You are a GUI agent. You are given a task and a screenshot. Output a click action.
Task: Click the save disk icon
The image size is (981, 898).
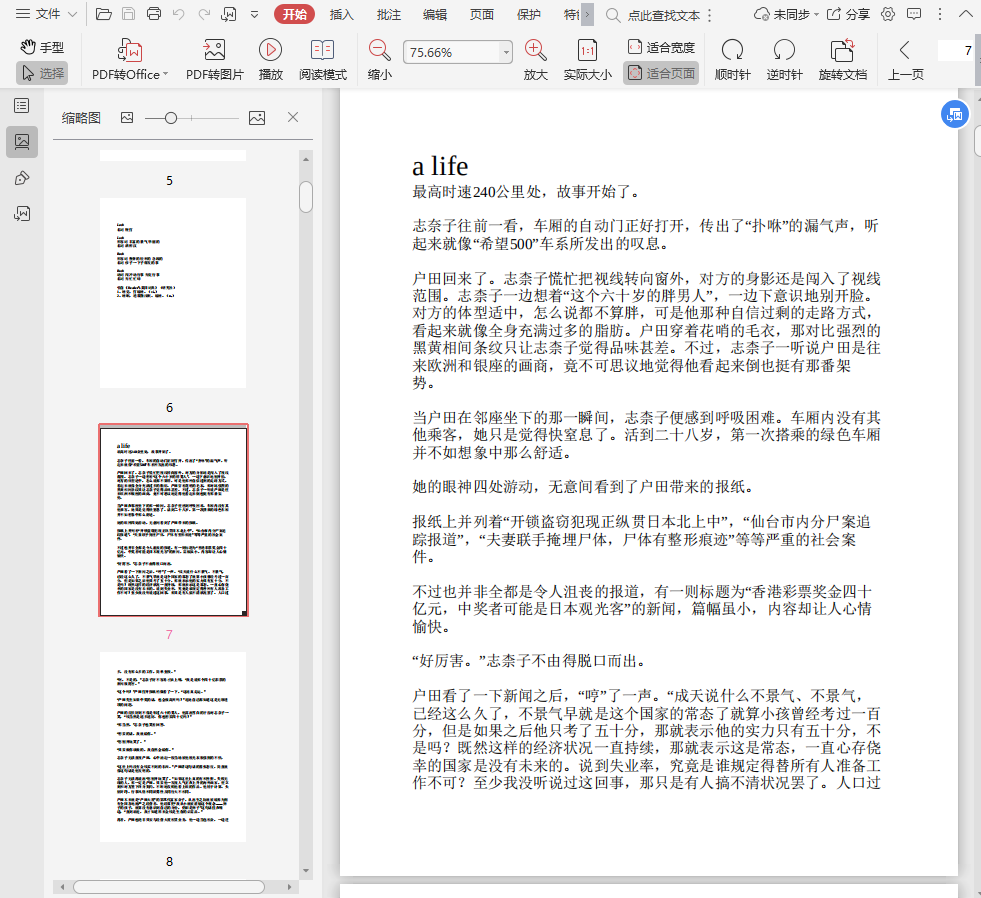coord(128,14)
